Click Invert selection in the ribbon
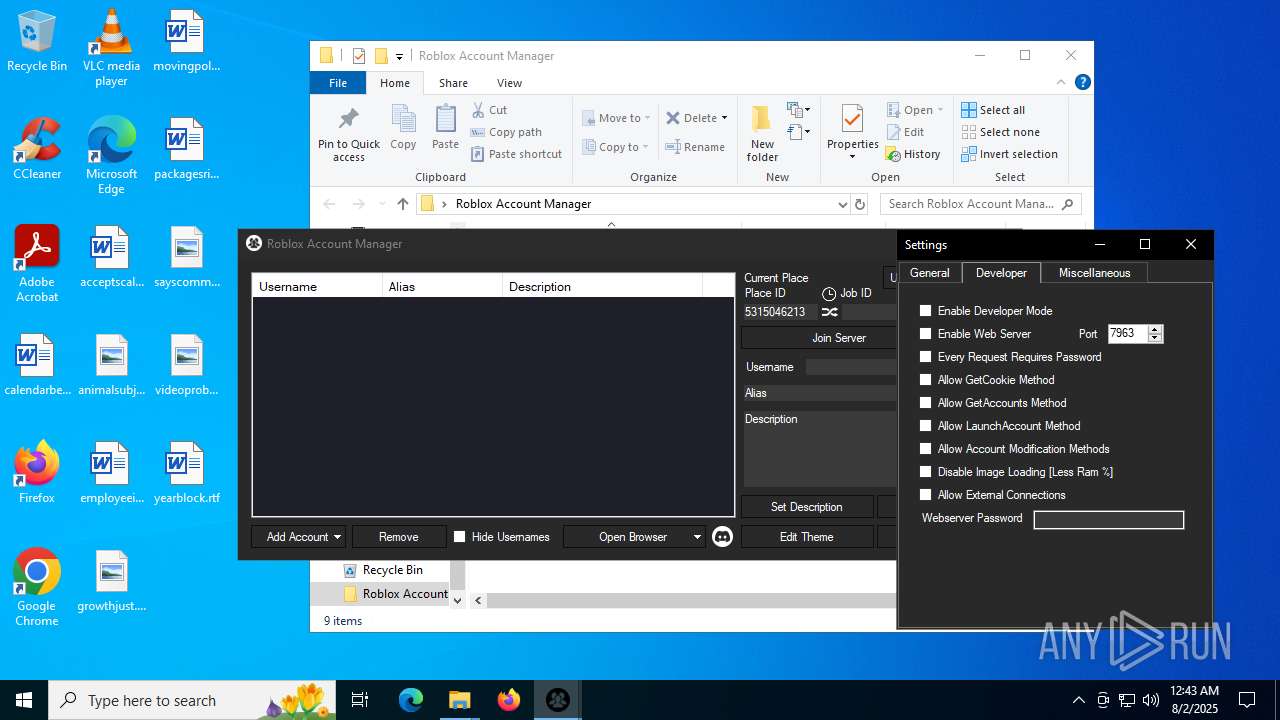Image resolution: width=1280 pixels, height=720 pixels. [1009, 154]
